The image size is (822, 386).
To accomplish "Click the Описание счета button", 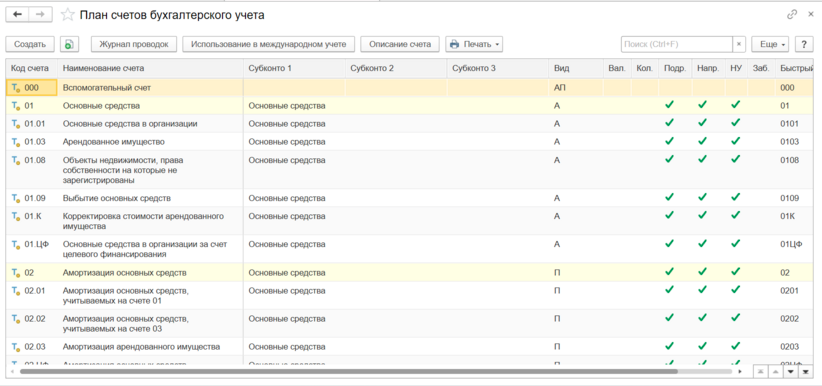I will click(400, 45).
